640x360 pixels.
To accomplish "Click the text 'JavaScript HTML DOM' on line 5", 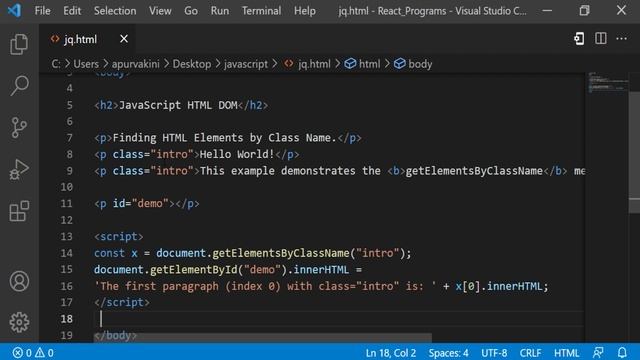I will click(x=178, y=105).
